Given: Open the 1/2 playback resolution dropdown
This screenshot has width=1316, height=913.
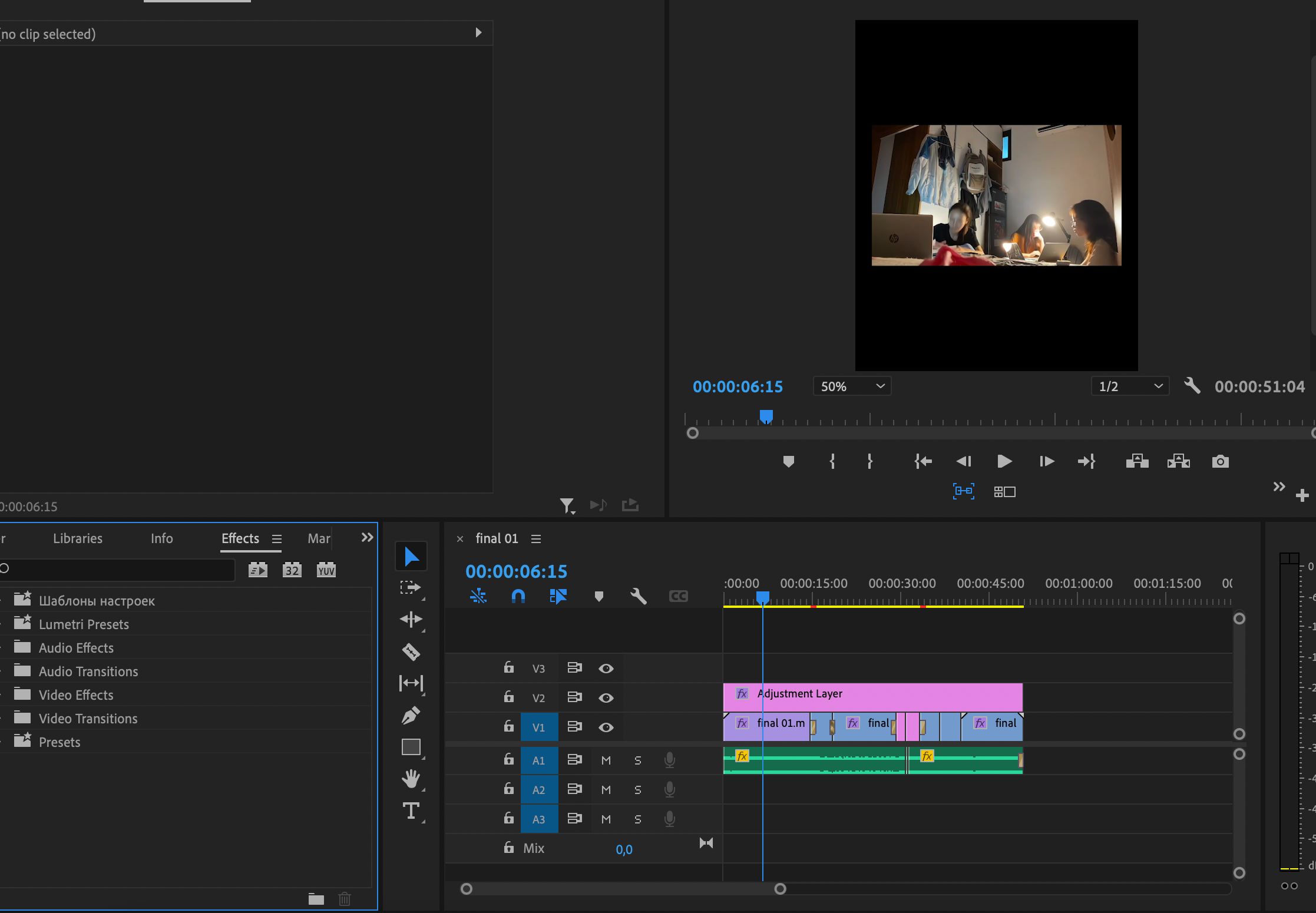Looking at the screenshot, I should click(1130, 386).
